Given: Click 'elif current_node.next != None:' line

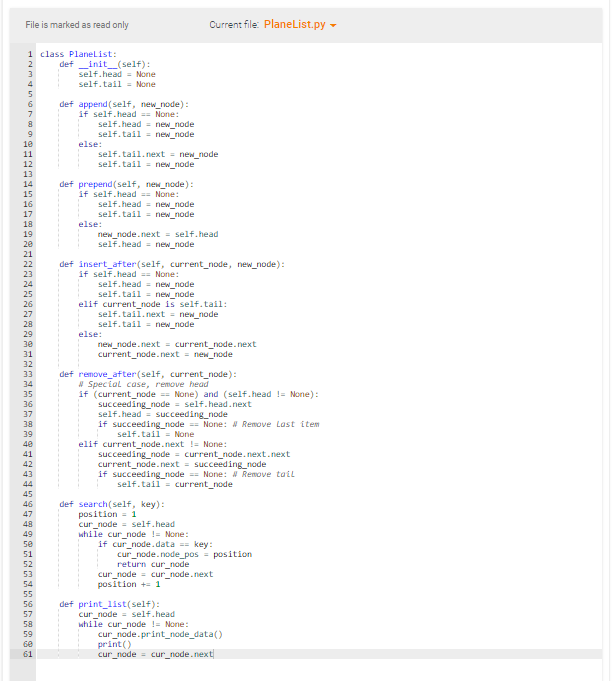Looking at the screenshot, I should [x=153, y=443].
